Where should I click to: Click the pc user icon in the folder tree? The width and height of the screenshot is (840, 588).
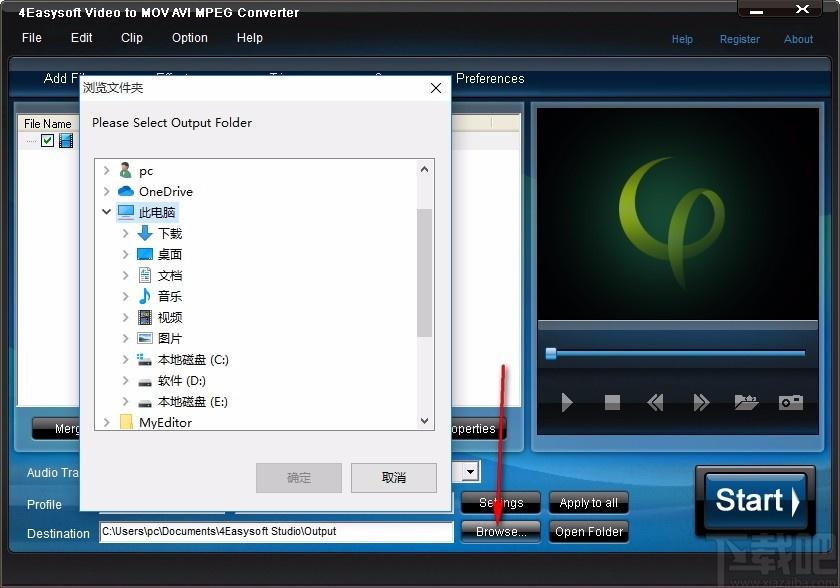click(125, 170)
